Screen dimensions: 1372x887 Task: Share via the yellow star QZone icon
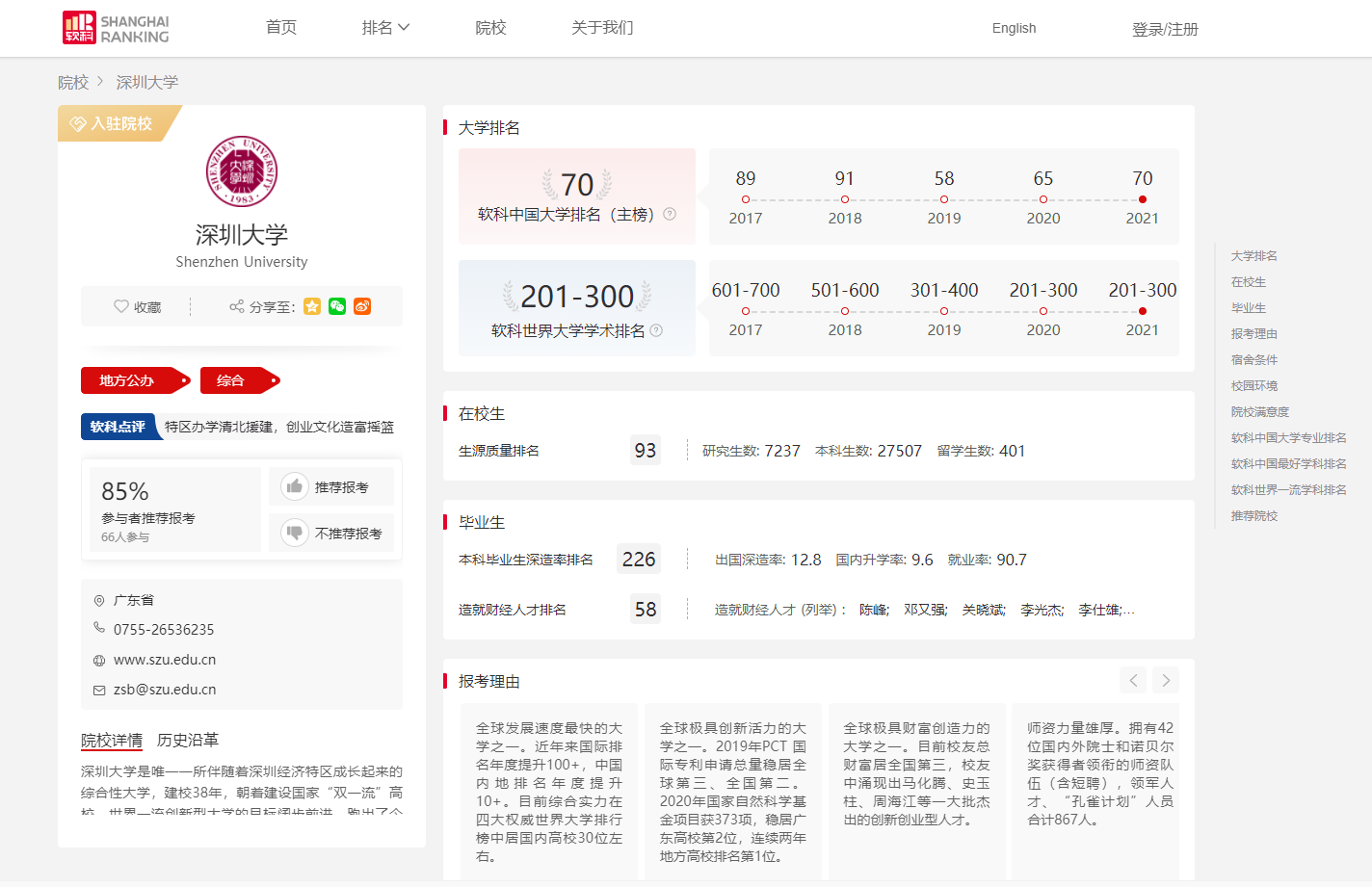(312, 306)
